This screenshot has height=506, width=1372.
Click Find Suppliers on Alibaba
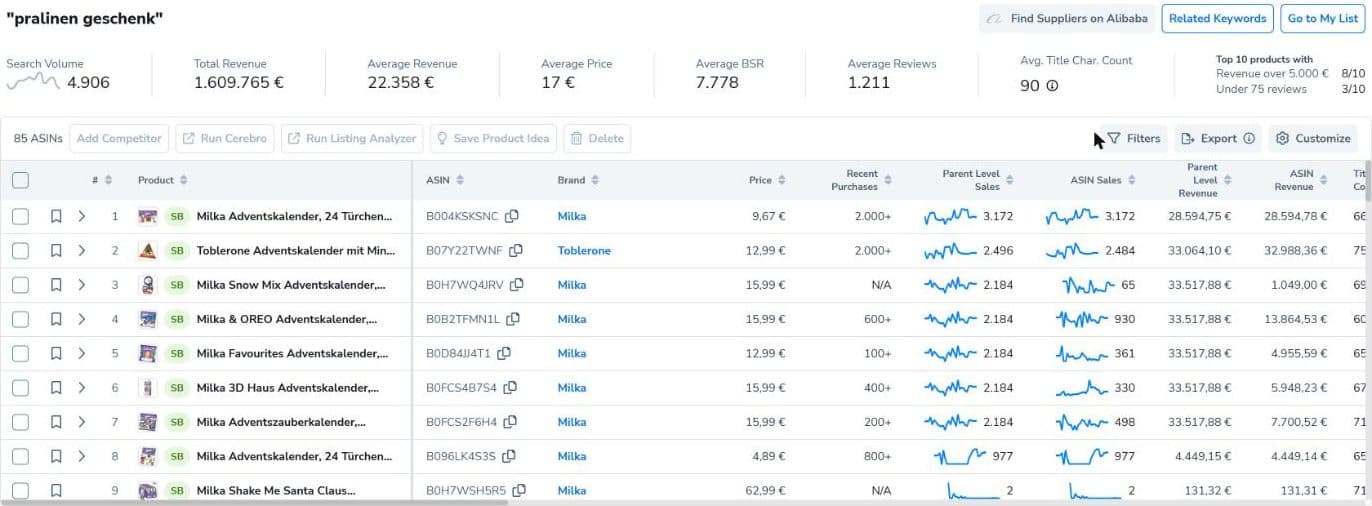[1067, 18]
